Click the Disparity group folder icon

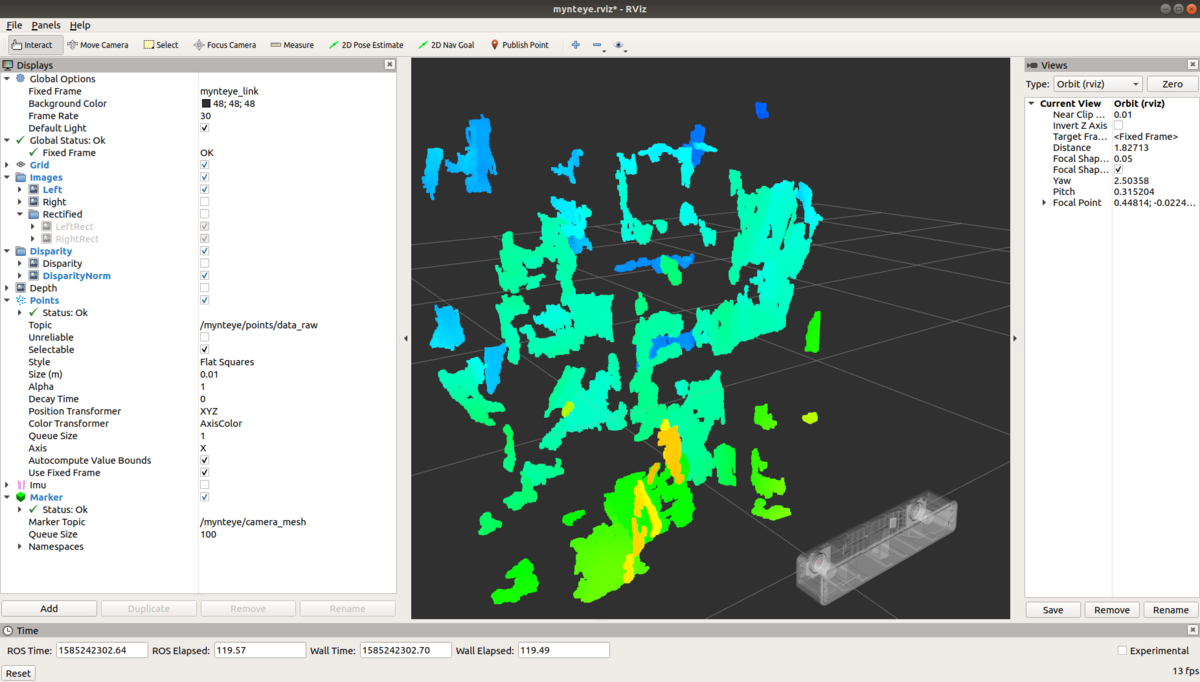(x=20, y=251)
